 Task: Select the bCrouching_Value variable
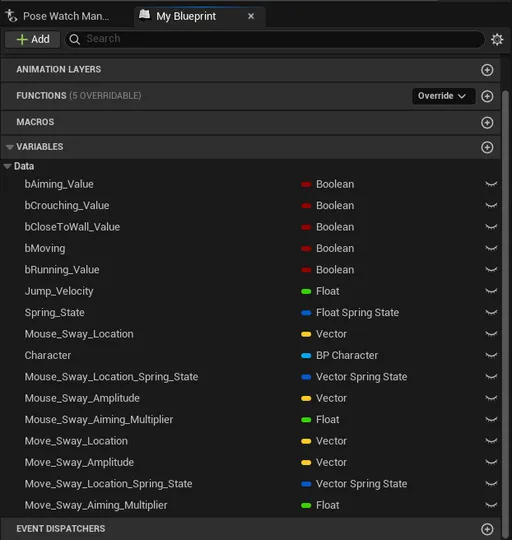tap(67, 206)
